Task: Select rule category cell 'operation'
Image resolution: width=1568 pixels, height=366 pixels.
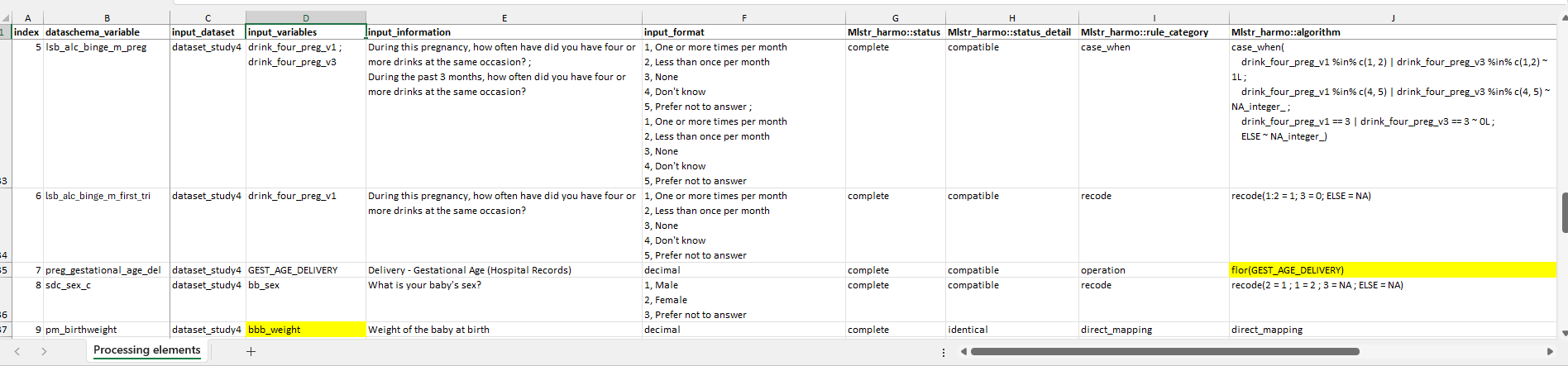Action: coord(1154,270)
